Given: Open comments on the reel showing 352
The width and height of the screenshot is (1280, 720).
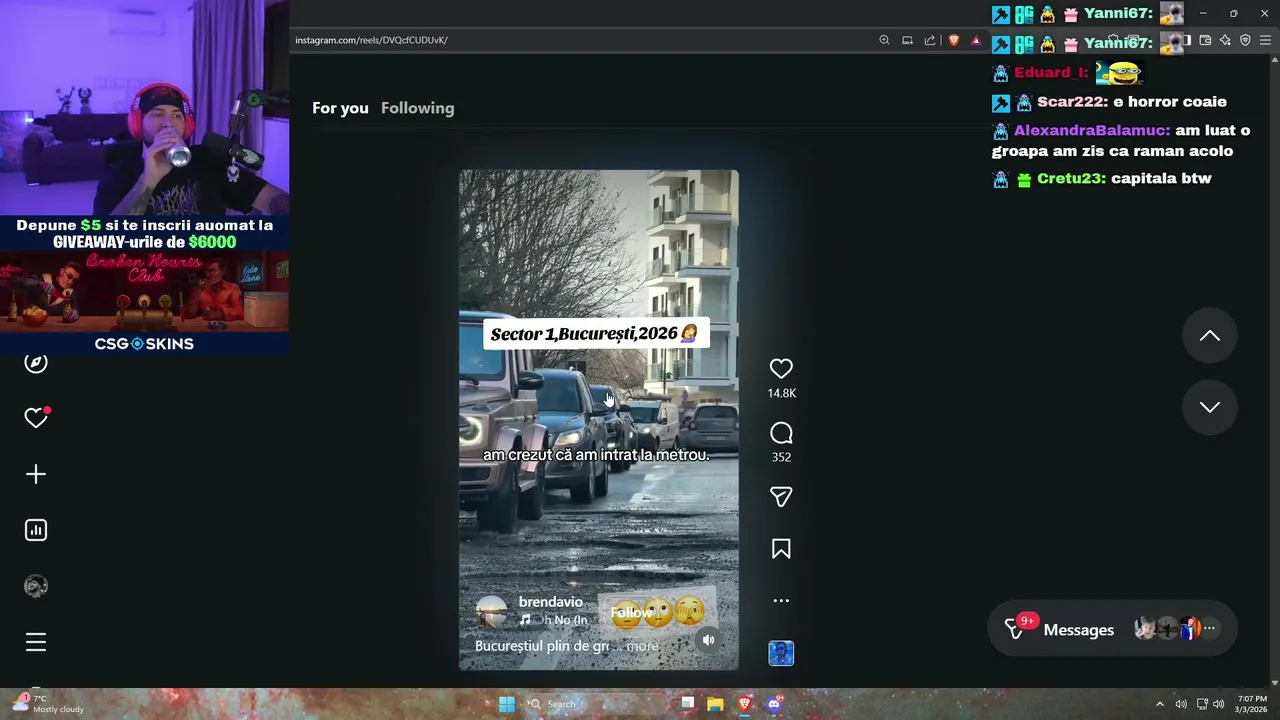Looking at the screenshot, I should point(781,433).
